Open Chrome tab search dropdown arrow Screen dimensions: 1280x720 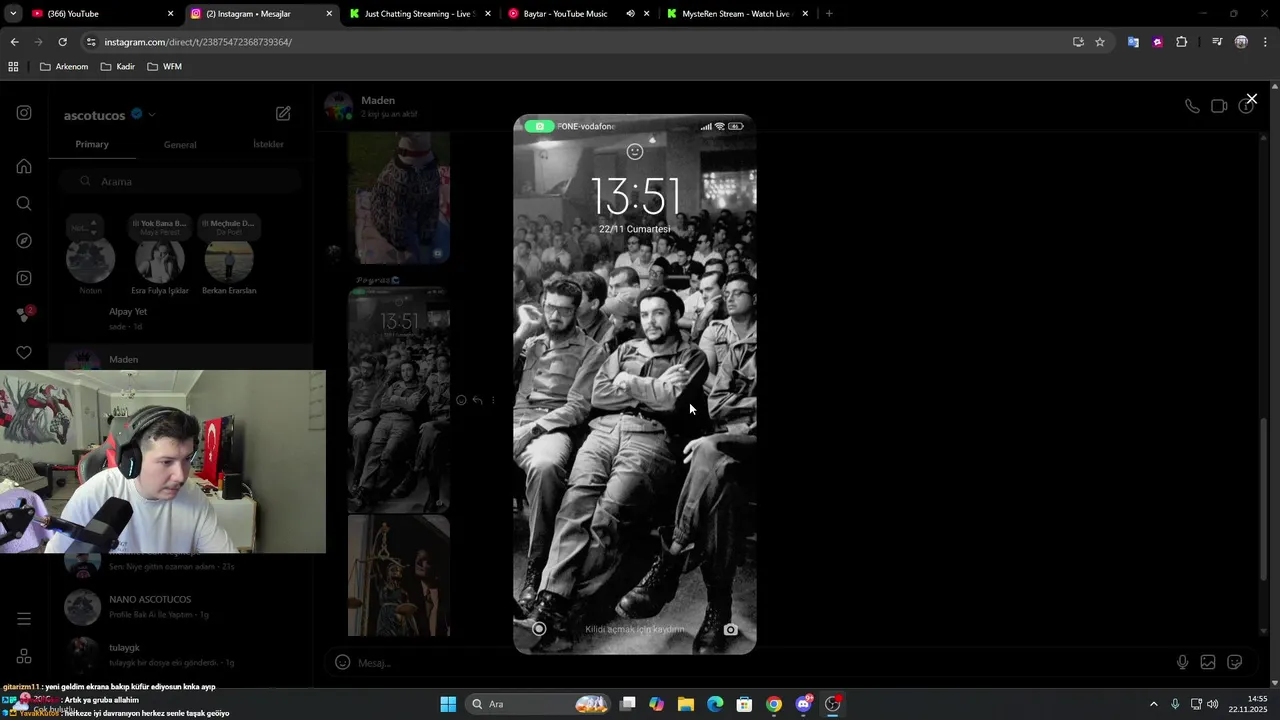coord(12,14)
